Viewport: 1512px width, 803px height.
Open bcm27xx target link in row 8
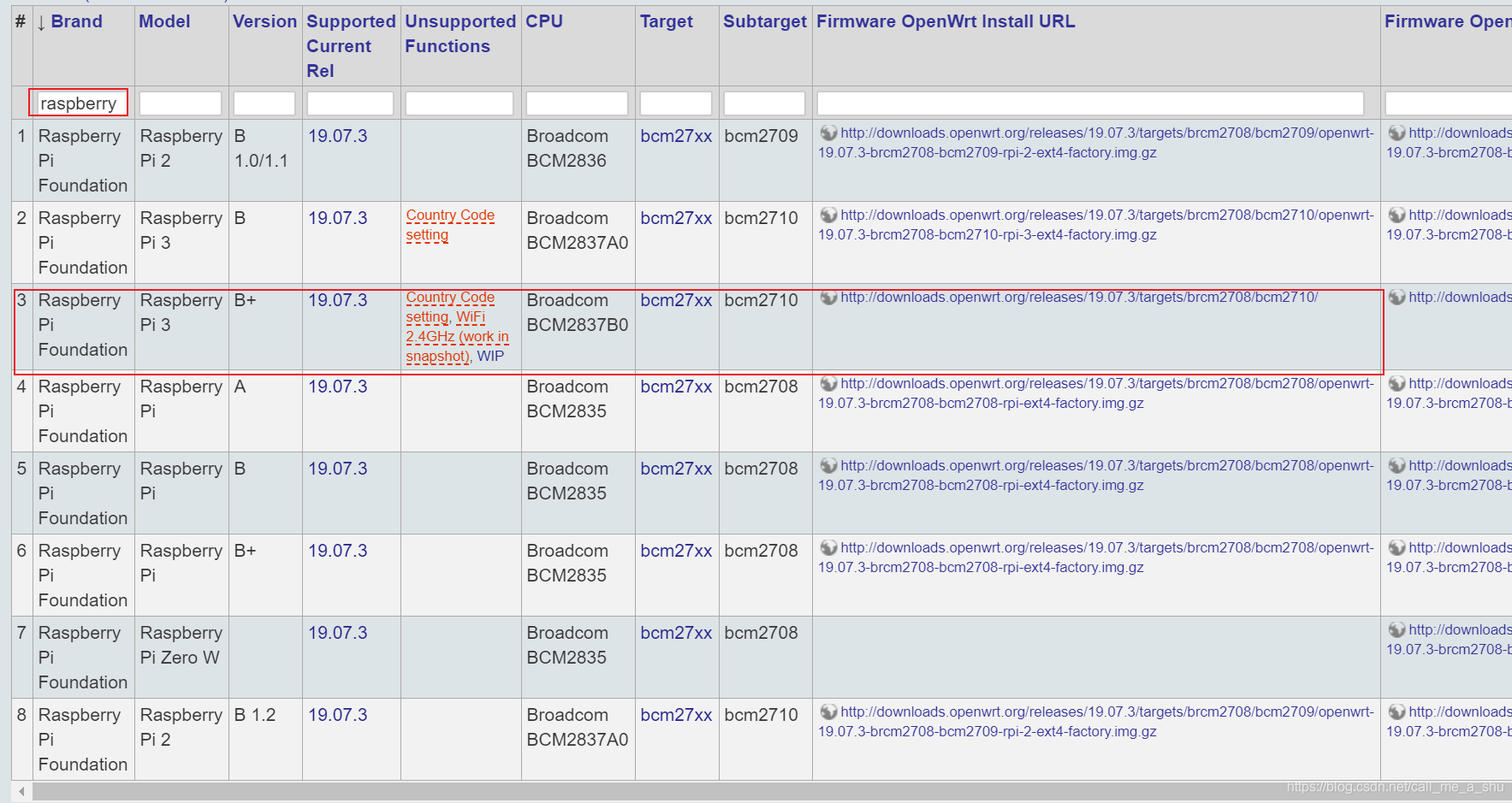coord(676,715)
